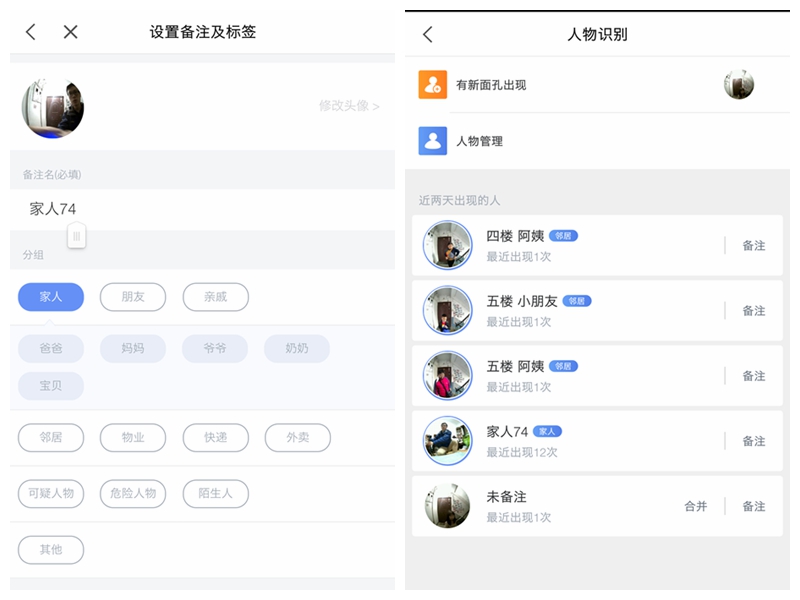Select the 物业 group tag
This screenshot has height=600, width=800.
pyautogui.click(x=133, y=438)
